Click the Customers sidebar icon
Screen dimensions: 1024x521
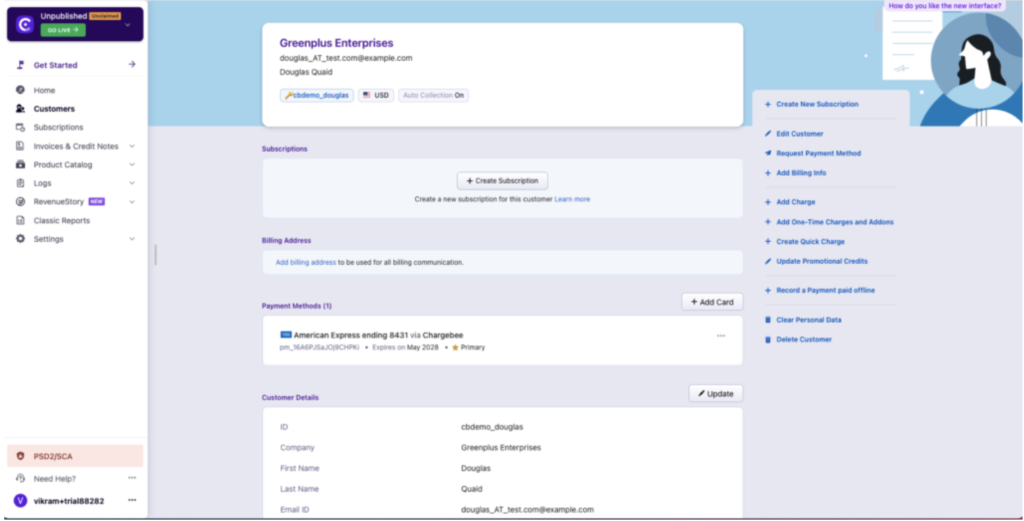(20, 109)
